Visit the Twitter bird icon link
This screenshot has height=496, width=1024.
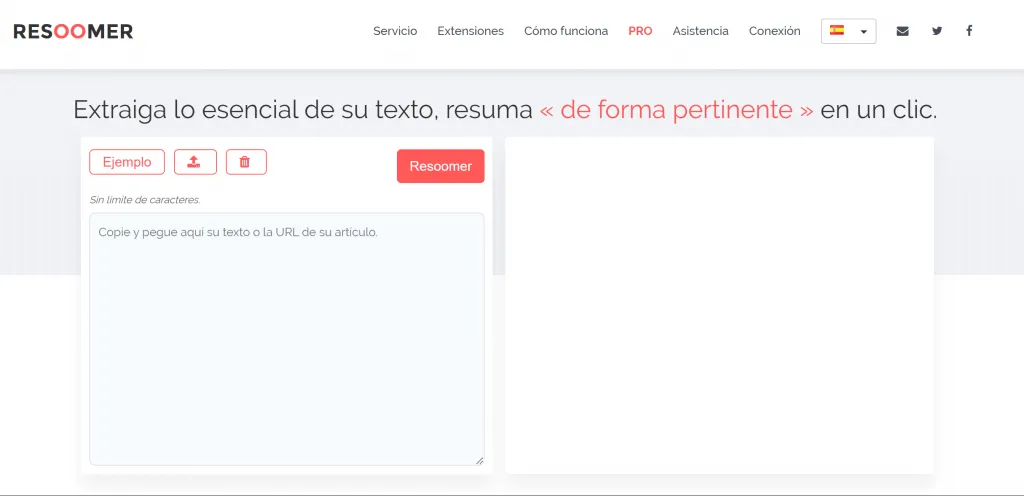click(x=937, y=31)
